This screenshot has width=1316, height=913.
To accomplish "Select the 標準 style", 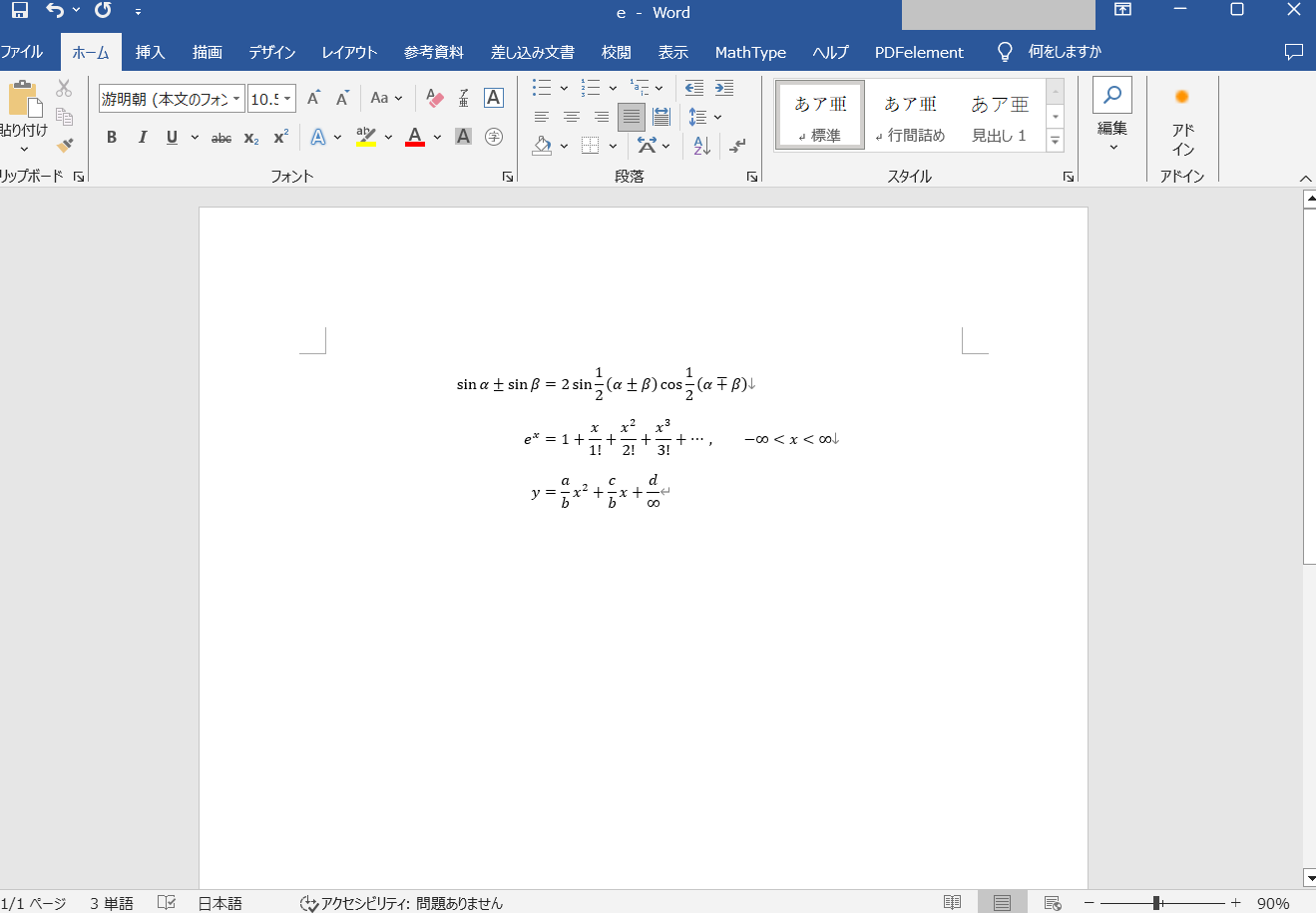I will click(x=820, y=116).
